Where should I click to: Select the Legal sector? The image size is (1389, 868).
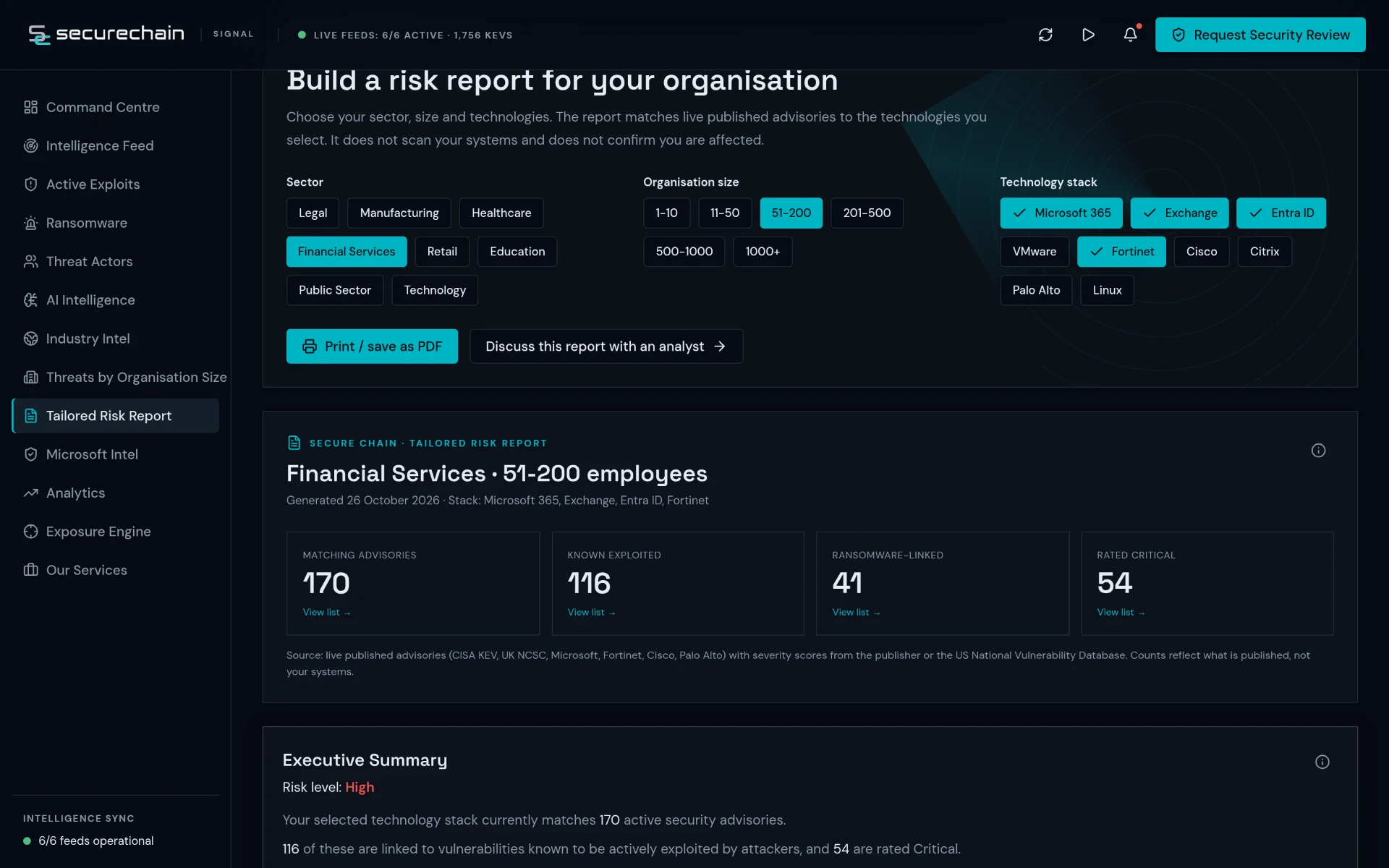[313, 213]
